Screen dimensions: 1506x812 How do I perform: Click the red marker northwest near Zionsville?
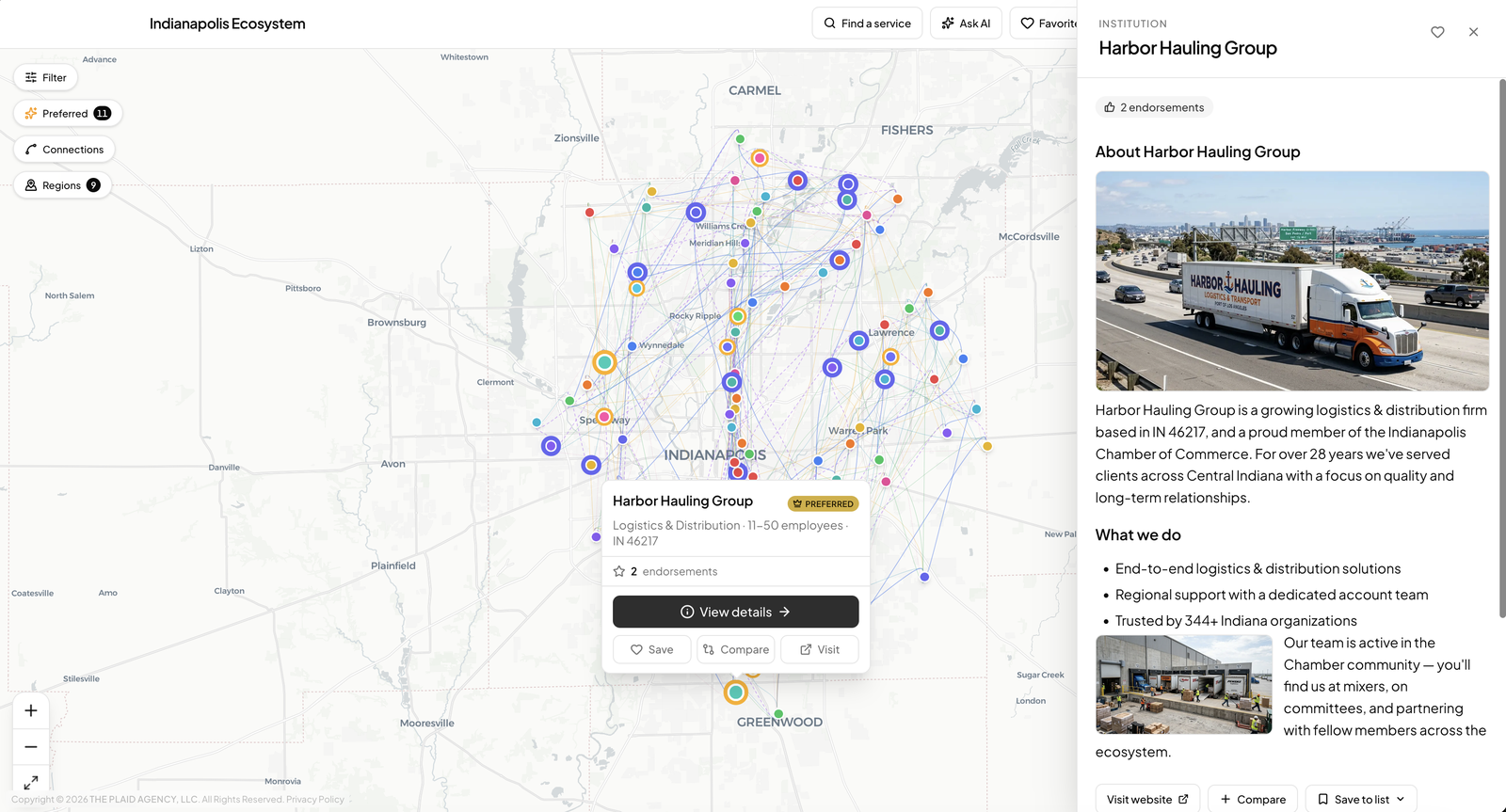coord(589,213)
